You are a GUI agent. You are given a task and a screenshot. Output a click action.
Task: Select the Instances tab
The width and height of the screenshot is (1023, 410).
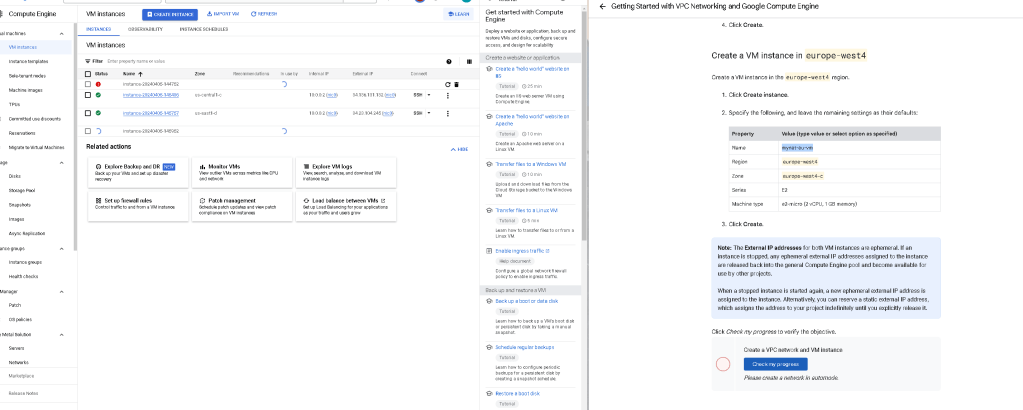pyautogui.click(x=99, y=29)
